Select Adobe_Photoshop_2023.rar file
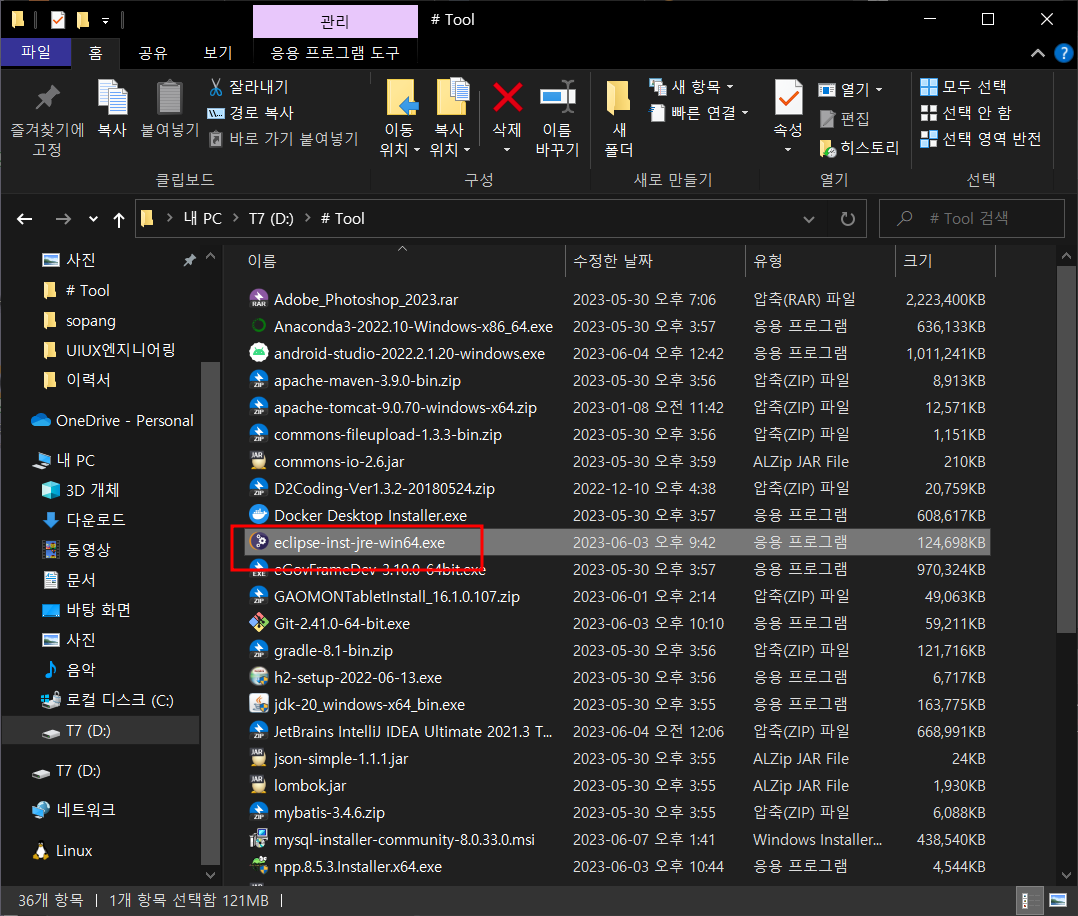The width and height of the screenshot is (1078, 916). 366,300
